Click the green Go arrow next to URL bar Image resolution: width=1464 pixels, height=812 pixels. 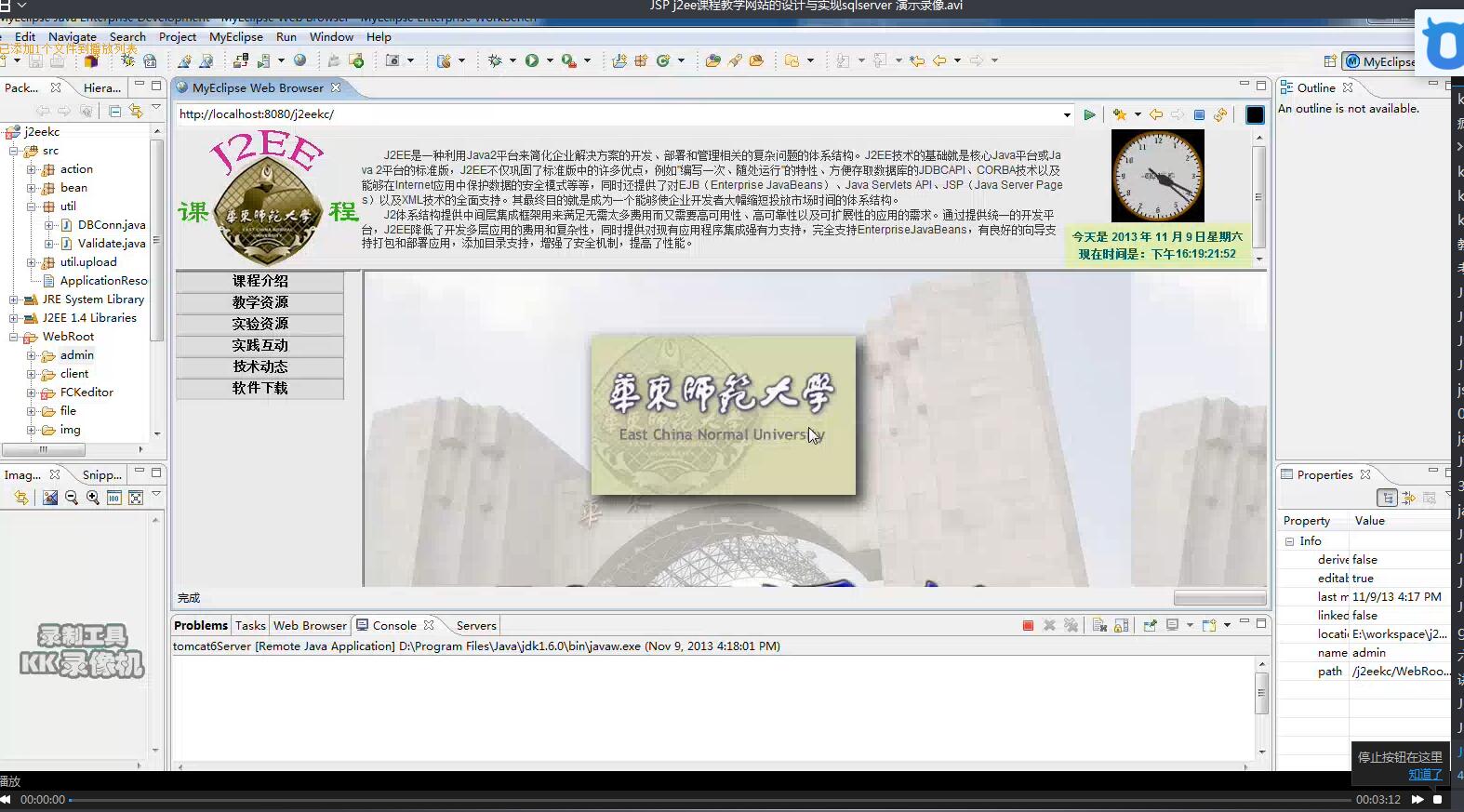[1089, 114]
